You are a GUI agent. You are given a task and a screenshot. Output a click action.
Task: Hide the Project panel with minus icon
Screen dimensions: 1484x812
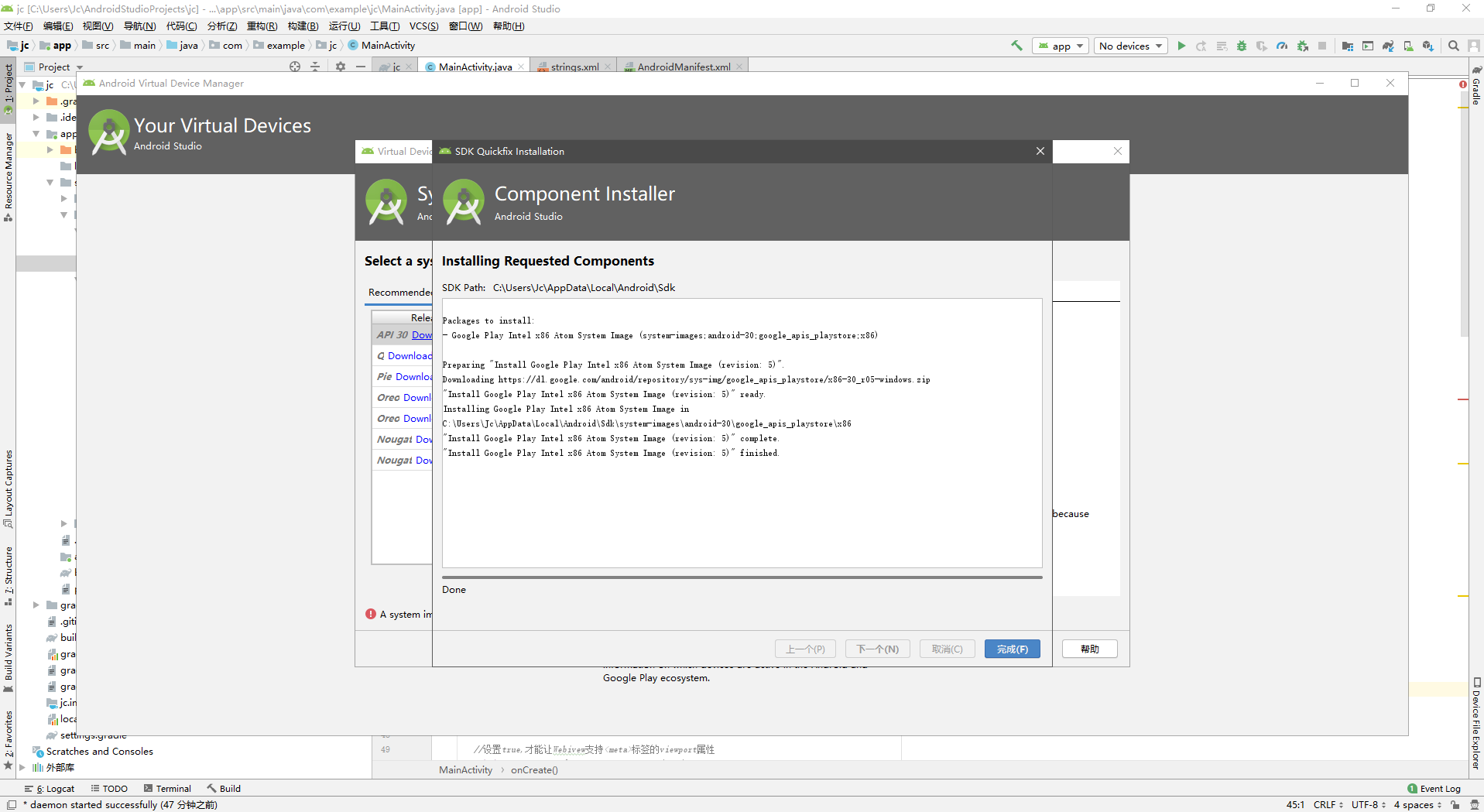pos(361,67)
